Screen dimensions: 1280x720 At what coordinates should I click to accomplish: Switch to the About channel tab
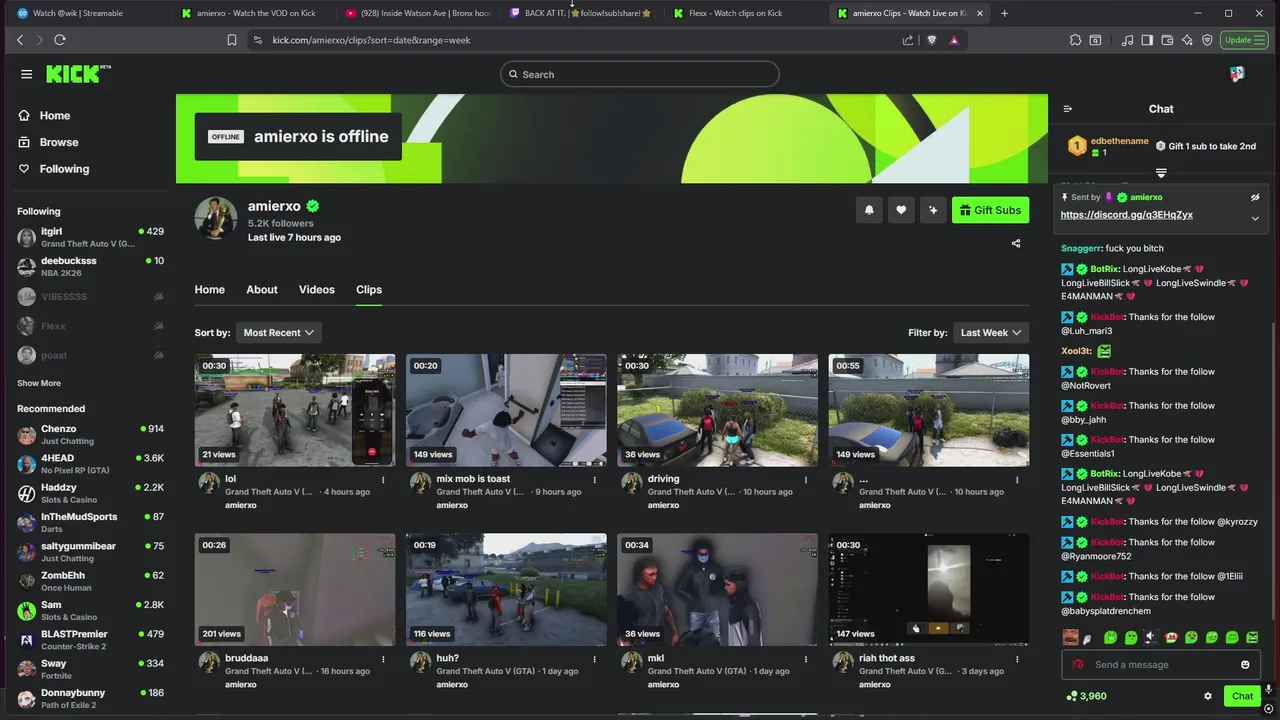coord(262,290)
